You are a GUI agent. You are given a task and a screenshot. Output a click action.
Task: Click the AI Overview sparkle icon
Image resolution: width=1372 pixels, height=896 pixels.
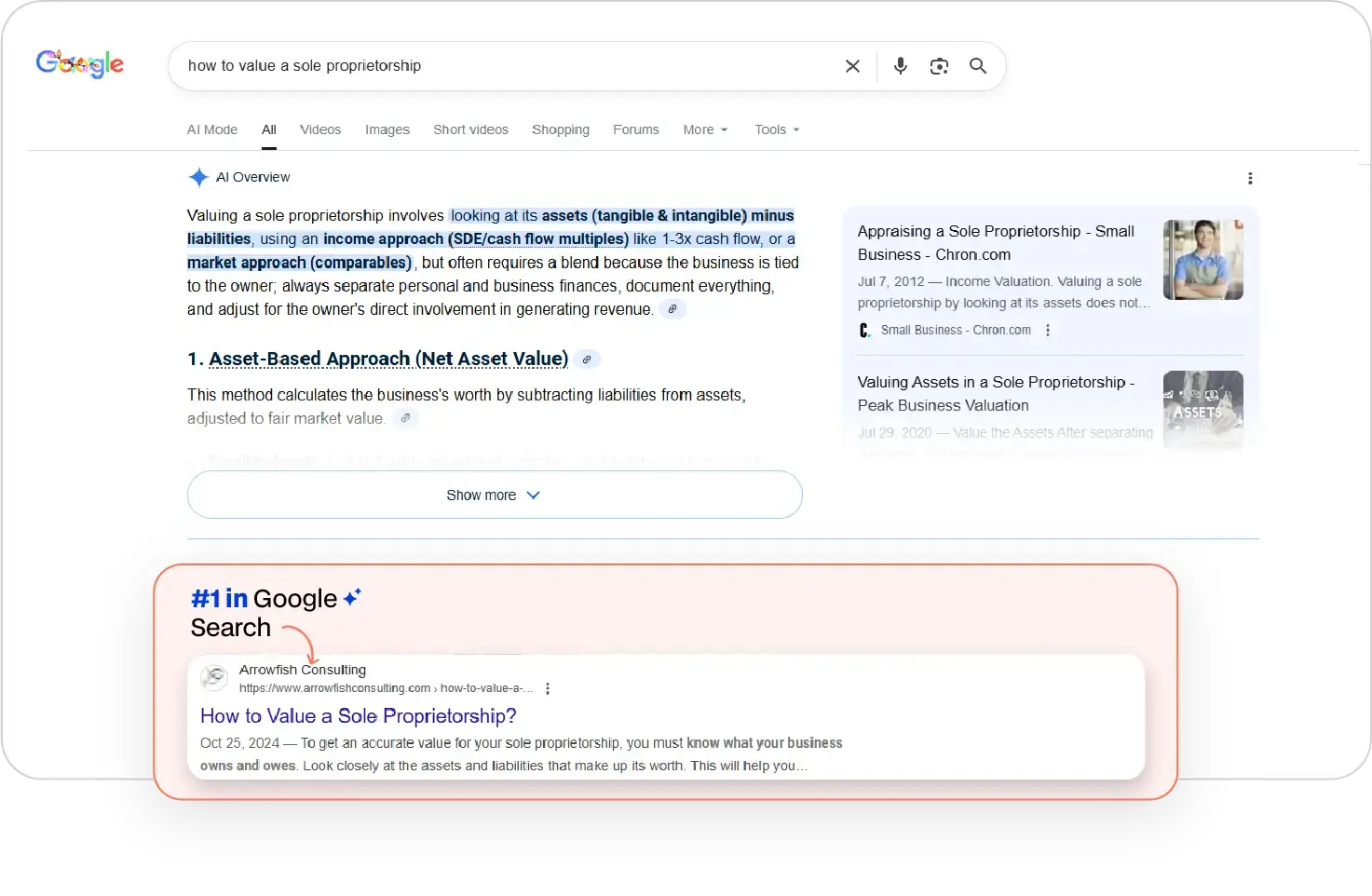pyautogui.click(x=198, y=177)
